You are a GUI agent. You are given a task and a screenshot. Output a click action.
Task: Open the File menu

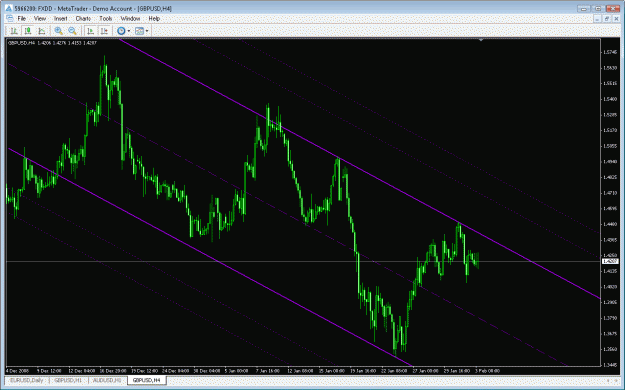[22, 18]
